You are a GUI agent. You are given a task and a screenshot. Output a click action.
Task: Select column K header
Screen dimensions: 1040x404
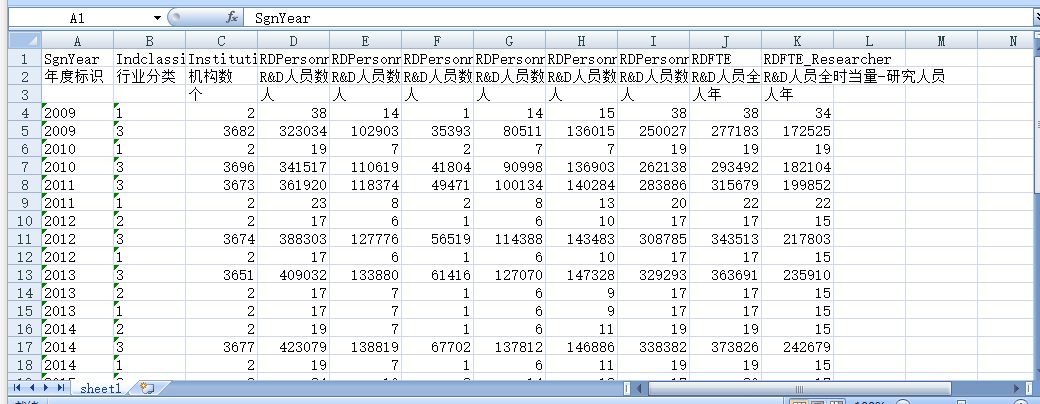click(797, 41)
